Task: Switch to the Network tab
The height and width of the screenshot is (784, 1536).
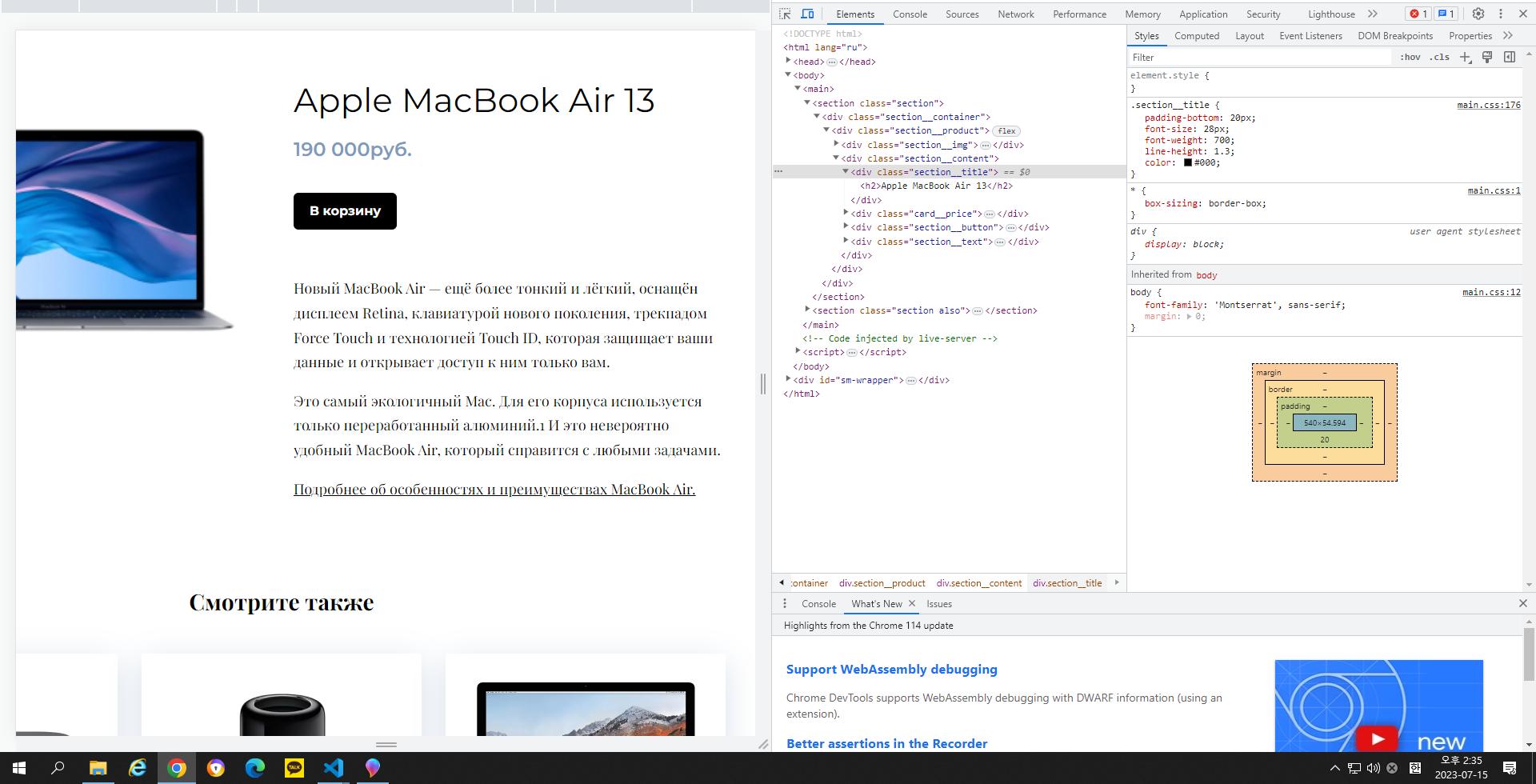Action: pos(1015,14)
